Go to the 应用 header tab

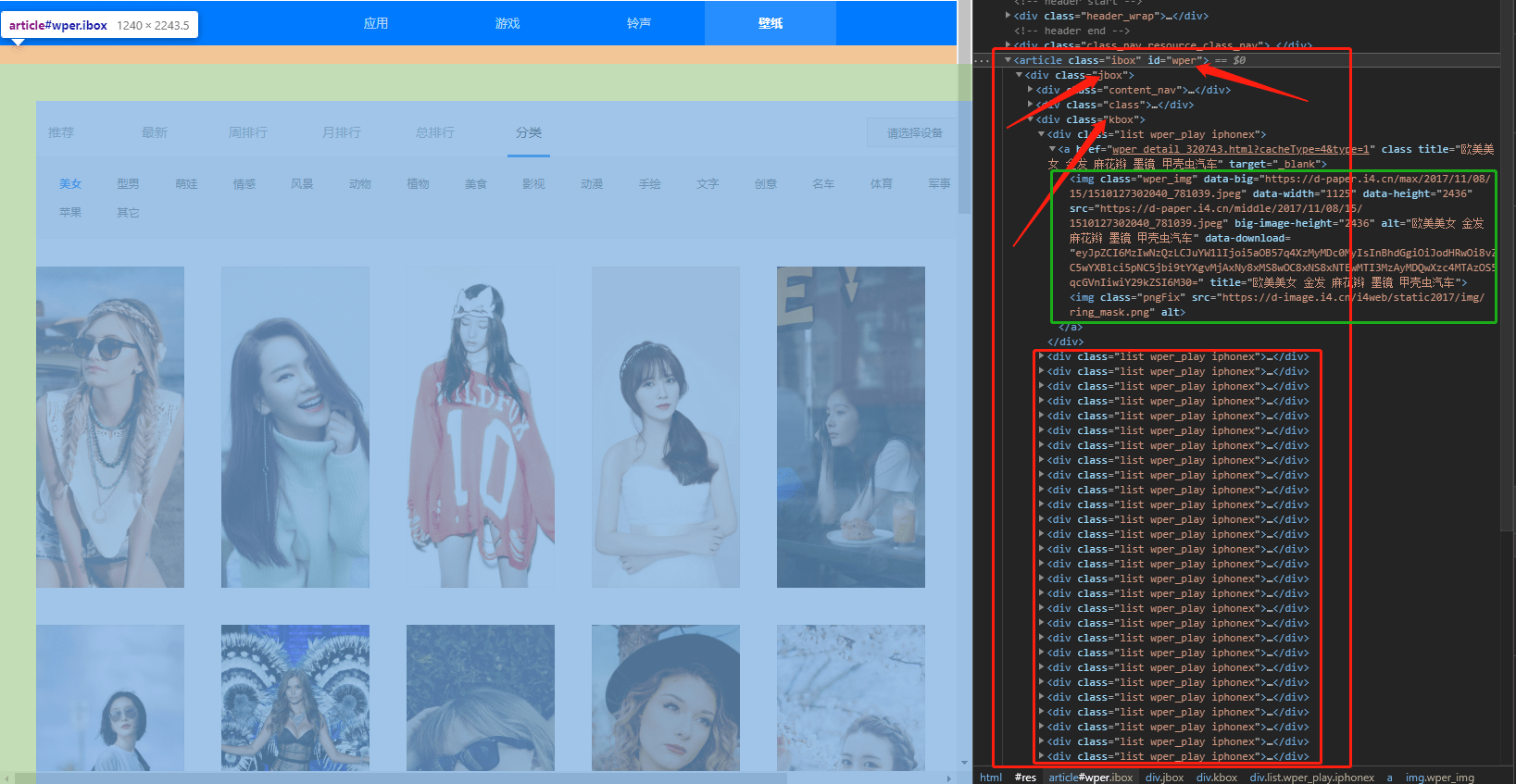[376, 23]
